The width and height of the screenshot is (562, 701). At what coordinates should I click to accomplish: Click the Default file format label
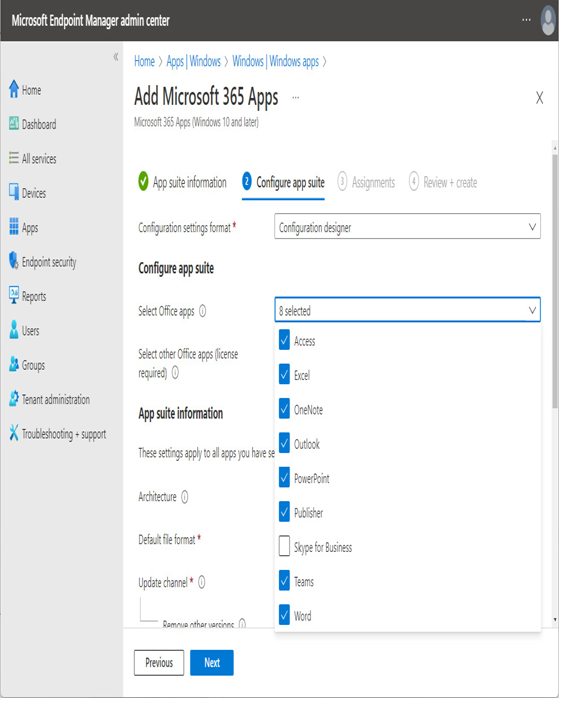[167, 542]
